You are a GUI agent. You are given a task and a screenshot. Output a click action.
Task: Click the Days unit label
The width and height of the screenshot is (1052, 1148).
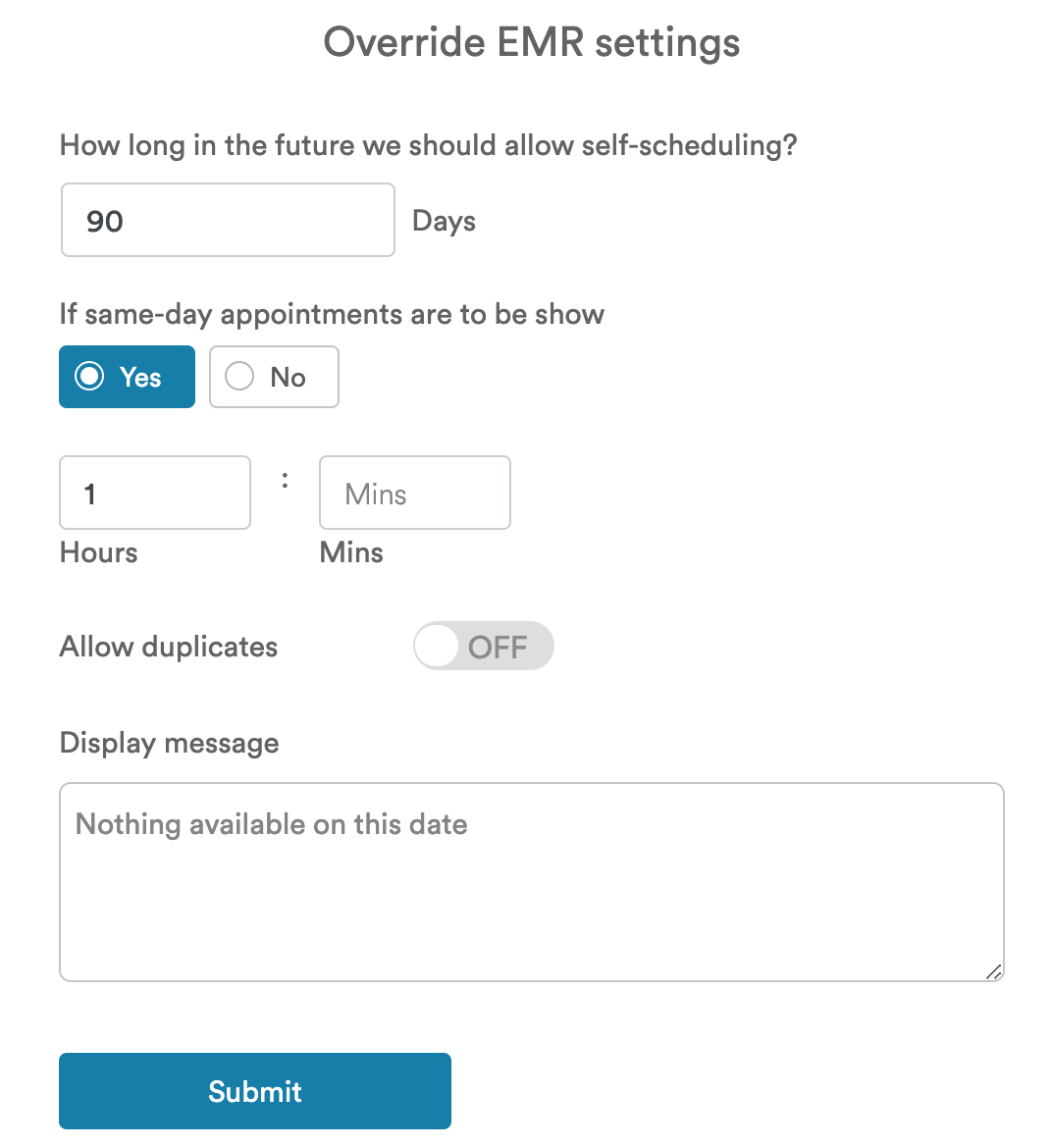[444, 221]
